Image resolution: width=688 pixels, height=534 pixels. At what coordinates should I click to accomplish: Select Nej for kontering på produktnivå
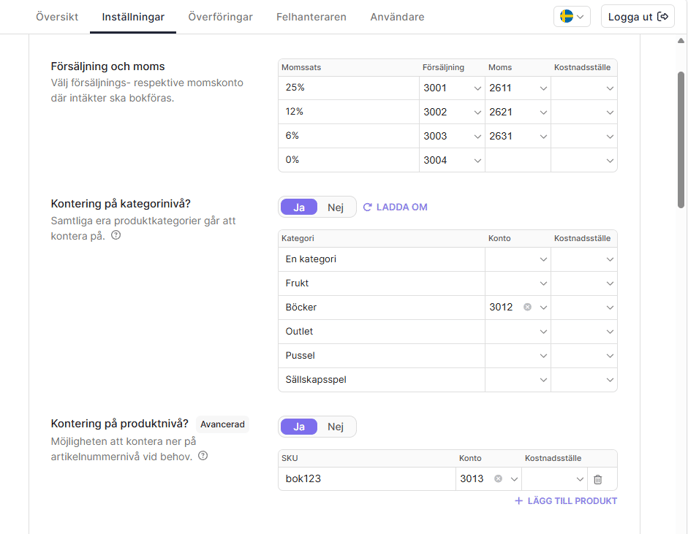(x=335, y=426)
